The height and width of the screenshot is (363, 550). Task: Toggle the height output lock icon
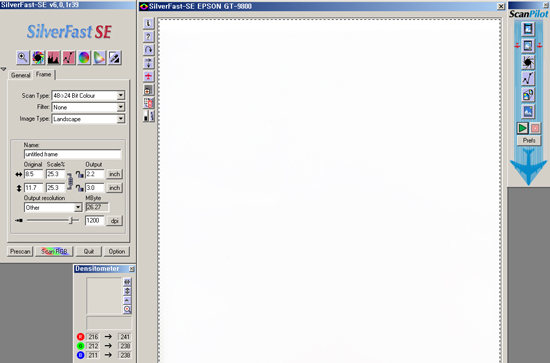[80, 188]
